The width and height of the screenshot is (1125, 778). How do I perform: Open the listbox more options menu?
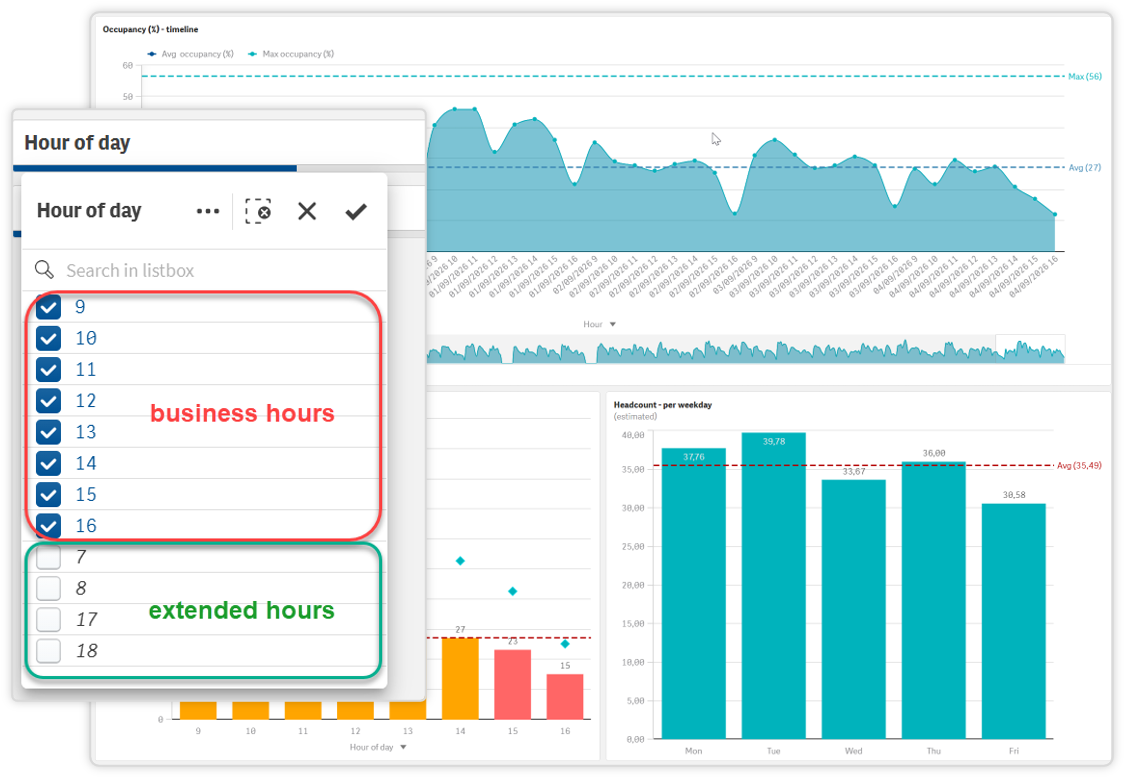point(207,211)
